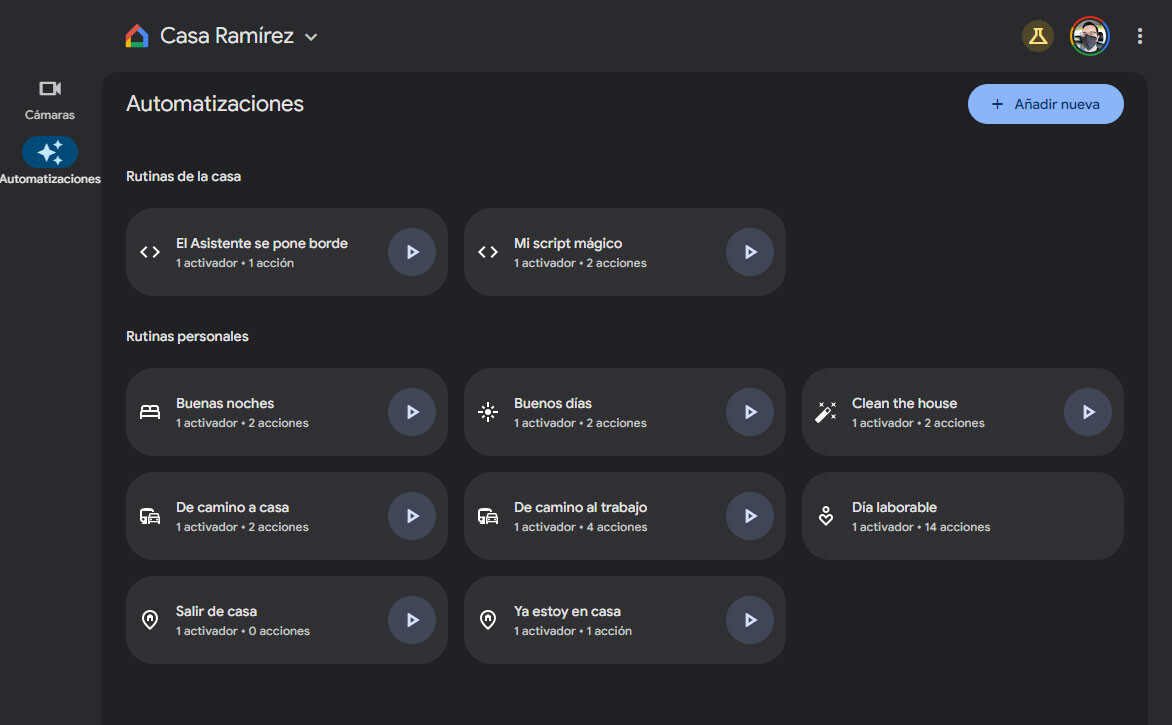Click the magic wand icon on Clean the house

click(x=825, y=411)
